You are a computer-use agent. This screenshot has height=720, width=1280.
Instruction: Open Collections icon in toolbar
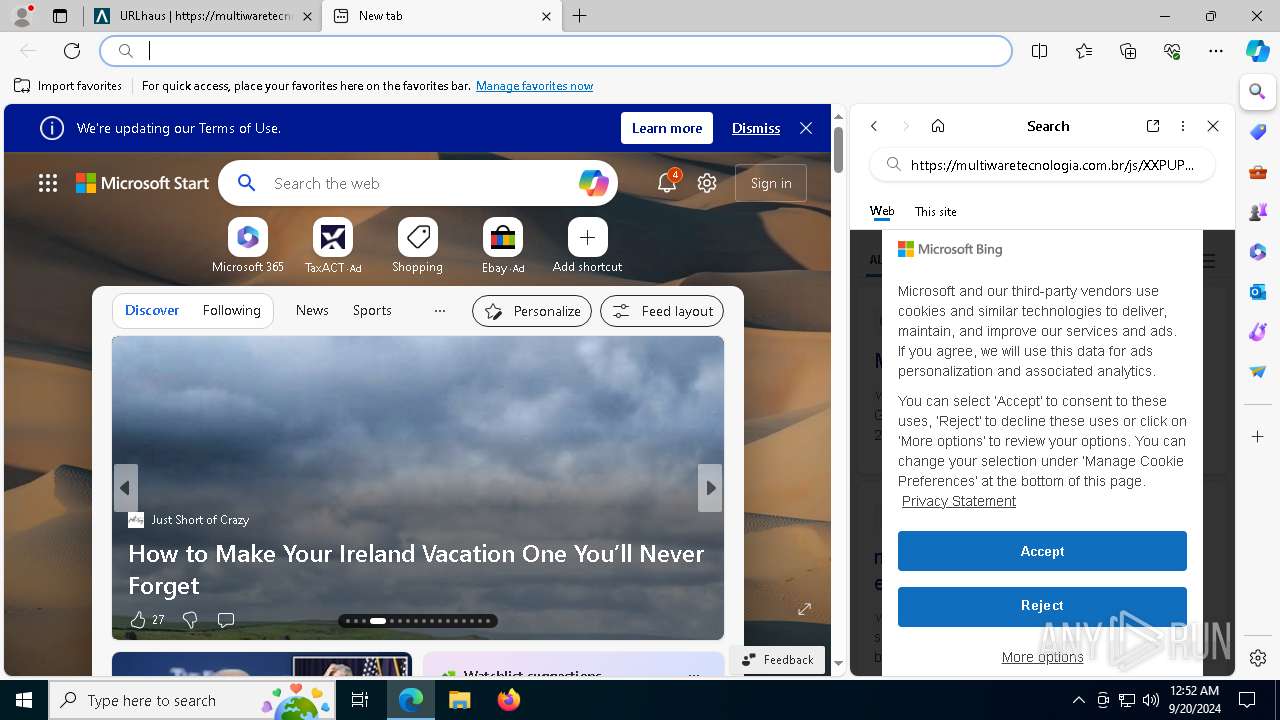click(1128, 51)
